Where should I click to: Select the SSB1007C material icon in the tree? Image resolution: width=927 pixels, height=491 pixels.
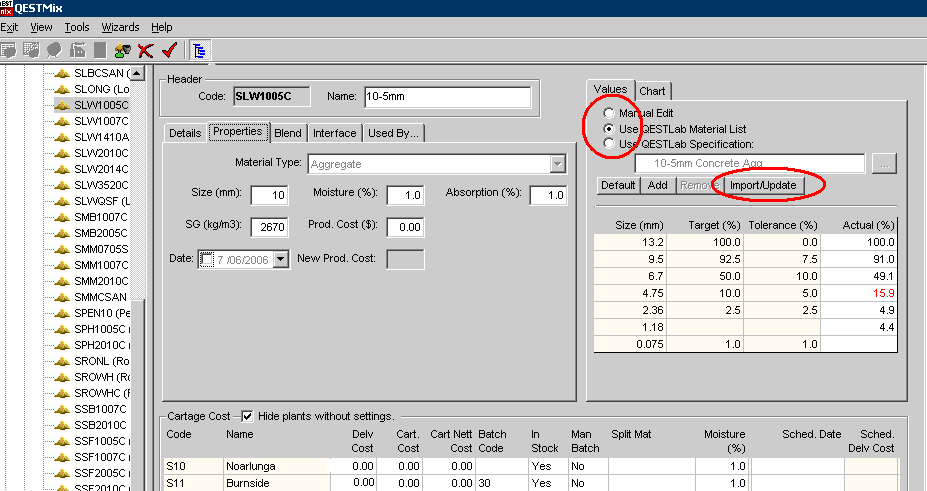(63, 409)
